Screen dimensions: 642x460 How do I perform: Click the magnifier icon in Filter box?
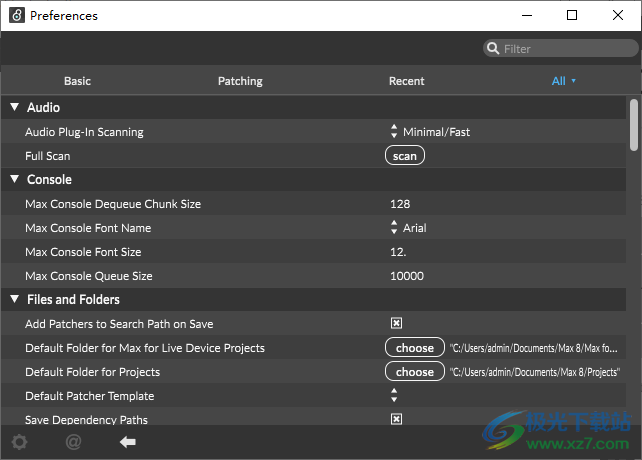point(493,48)
